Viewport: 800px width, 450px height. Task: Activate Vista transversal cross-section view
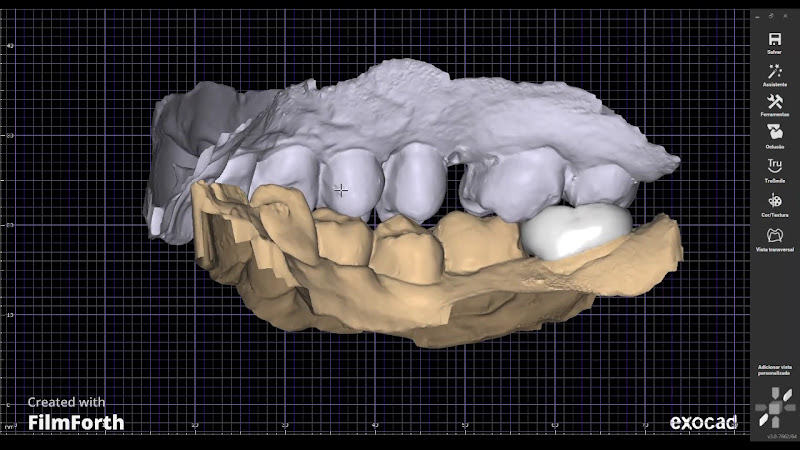774,237
